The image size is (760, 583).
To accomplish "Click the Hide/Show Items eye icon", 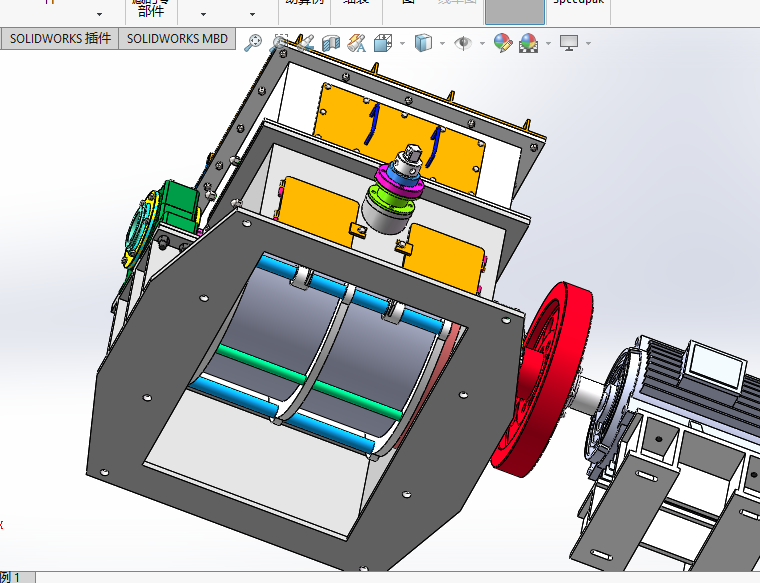I will pos(463,43).
